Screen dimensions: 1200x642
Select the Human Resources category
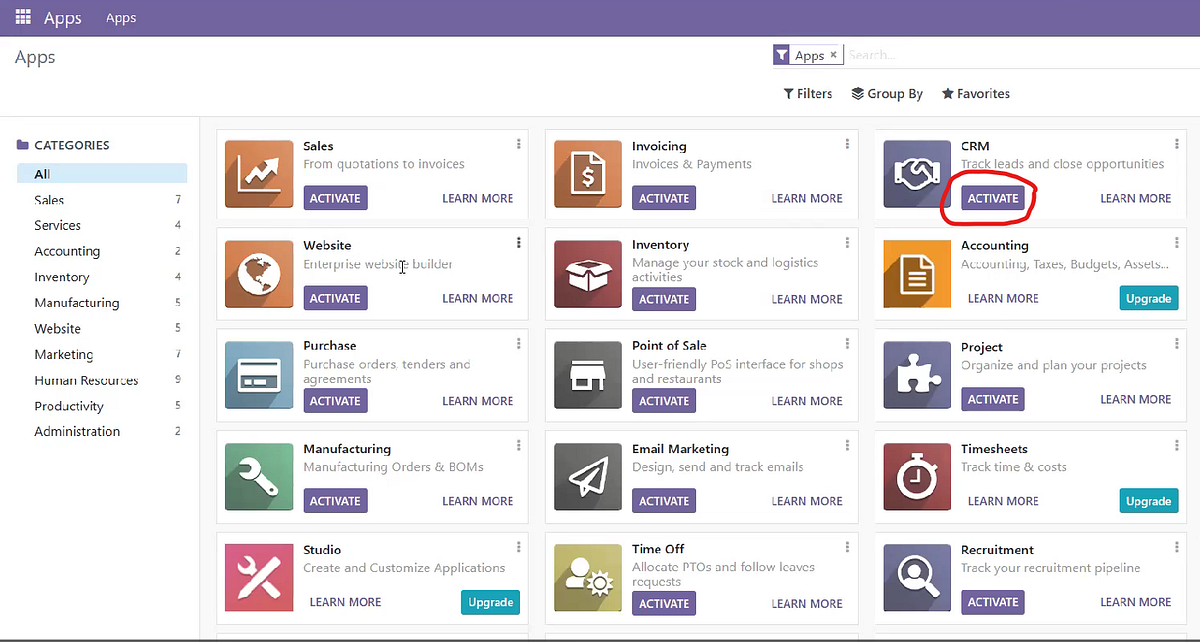[x=88, y=380]
